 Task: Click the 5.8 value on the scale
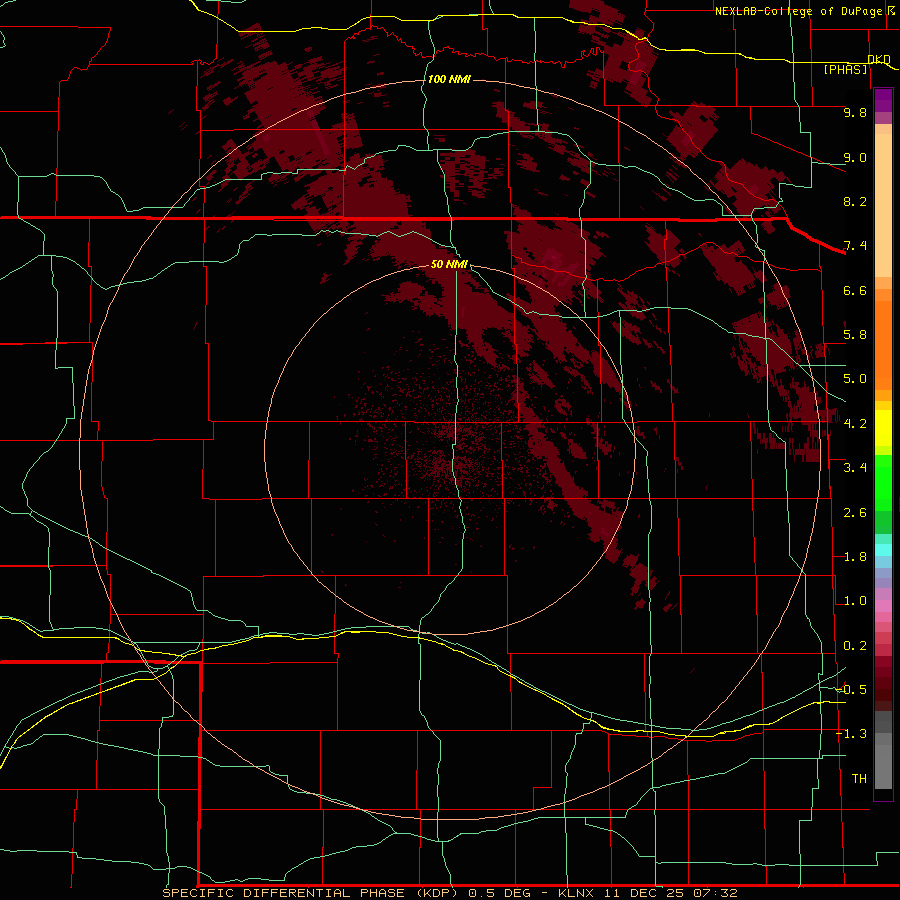[855, 335]
